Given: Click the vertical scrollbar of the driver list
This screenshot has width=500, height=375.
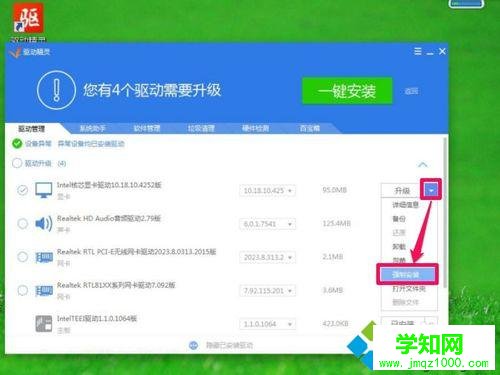Looking at the screenshot, I should pyautogui.click(x=445, y=212).
